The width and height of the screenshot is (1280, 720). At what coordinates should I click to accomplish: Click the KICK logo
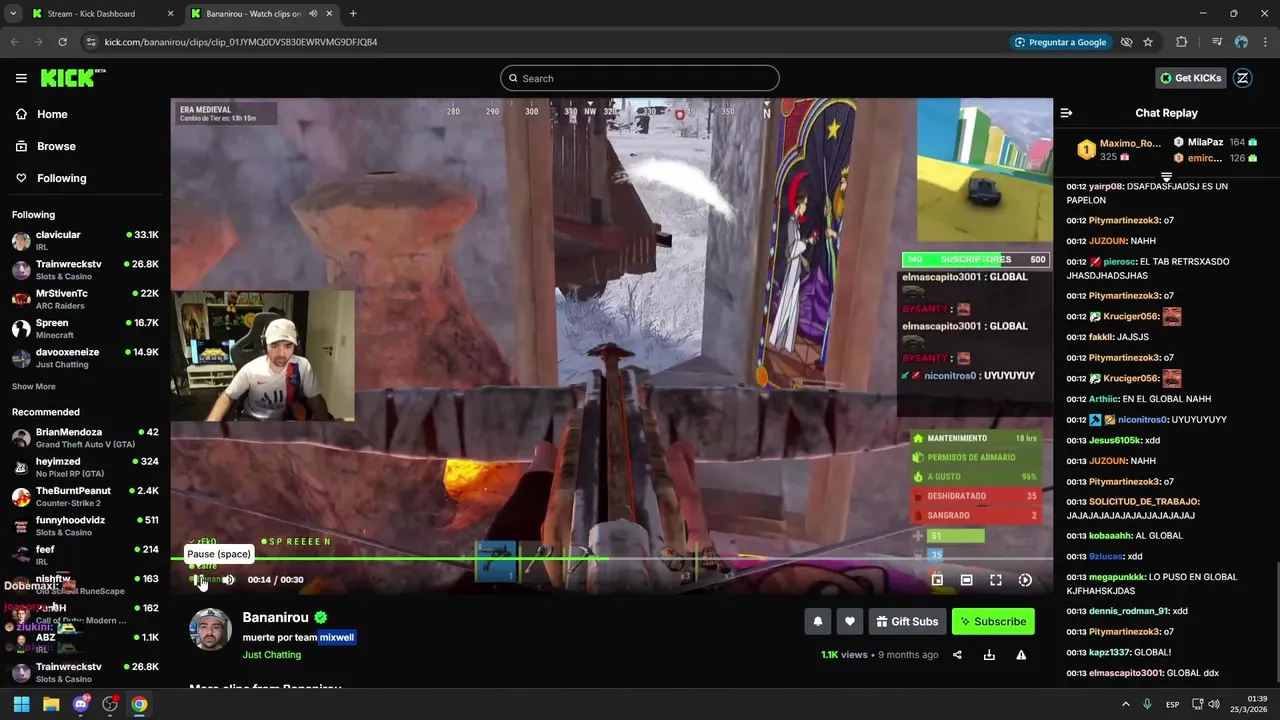click(73, 78)
